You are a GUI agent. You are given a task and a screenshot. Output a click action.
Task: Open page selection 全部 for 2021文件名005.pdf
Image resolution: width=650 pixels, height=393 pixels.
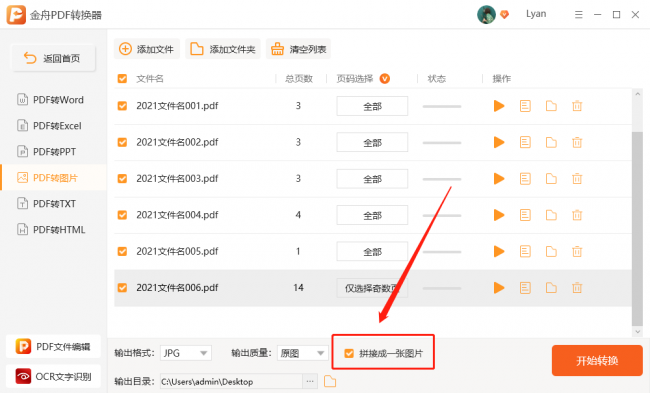(372, 252)
